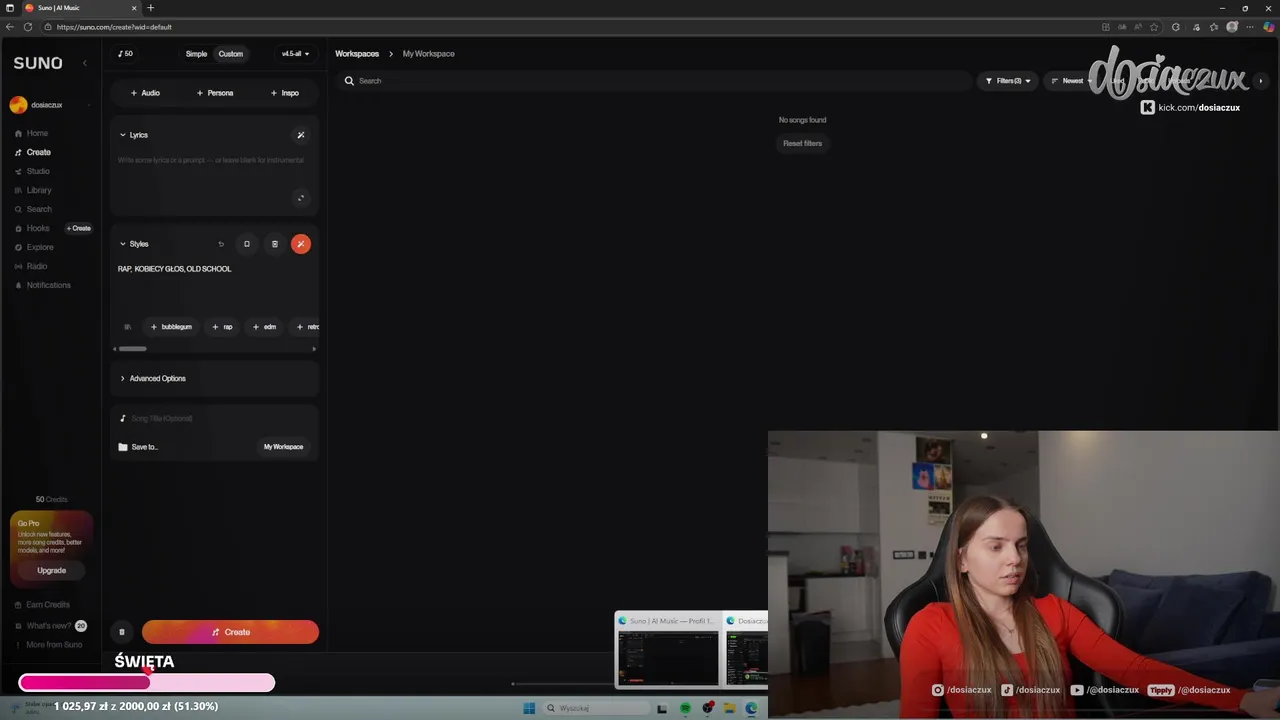Click the style tags horizontal scrollbar
The image size is (1280, 720).
tap(132, 349)
